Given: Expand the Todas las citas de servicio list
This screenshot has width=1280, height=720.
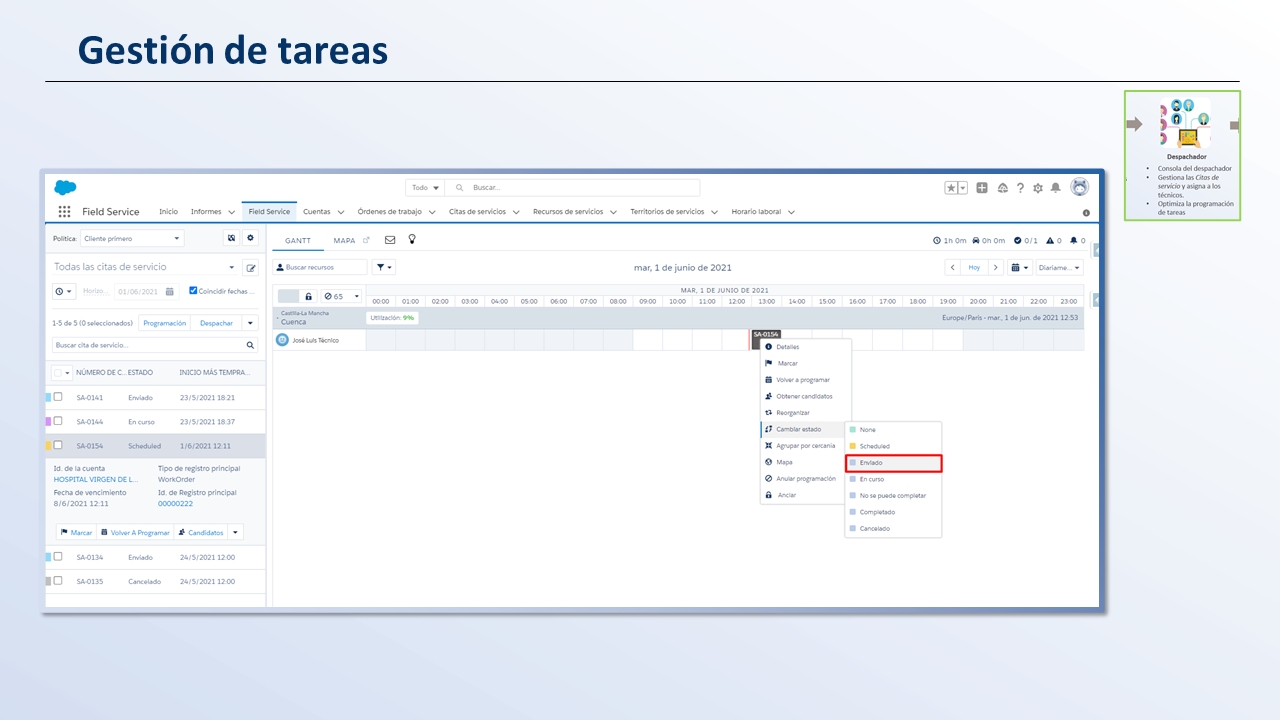Looking at the screenshot, I should pos(232,268).
